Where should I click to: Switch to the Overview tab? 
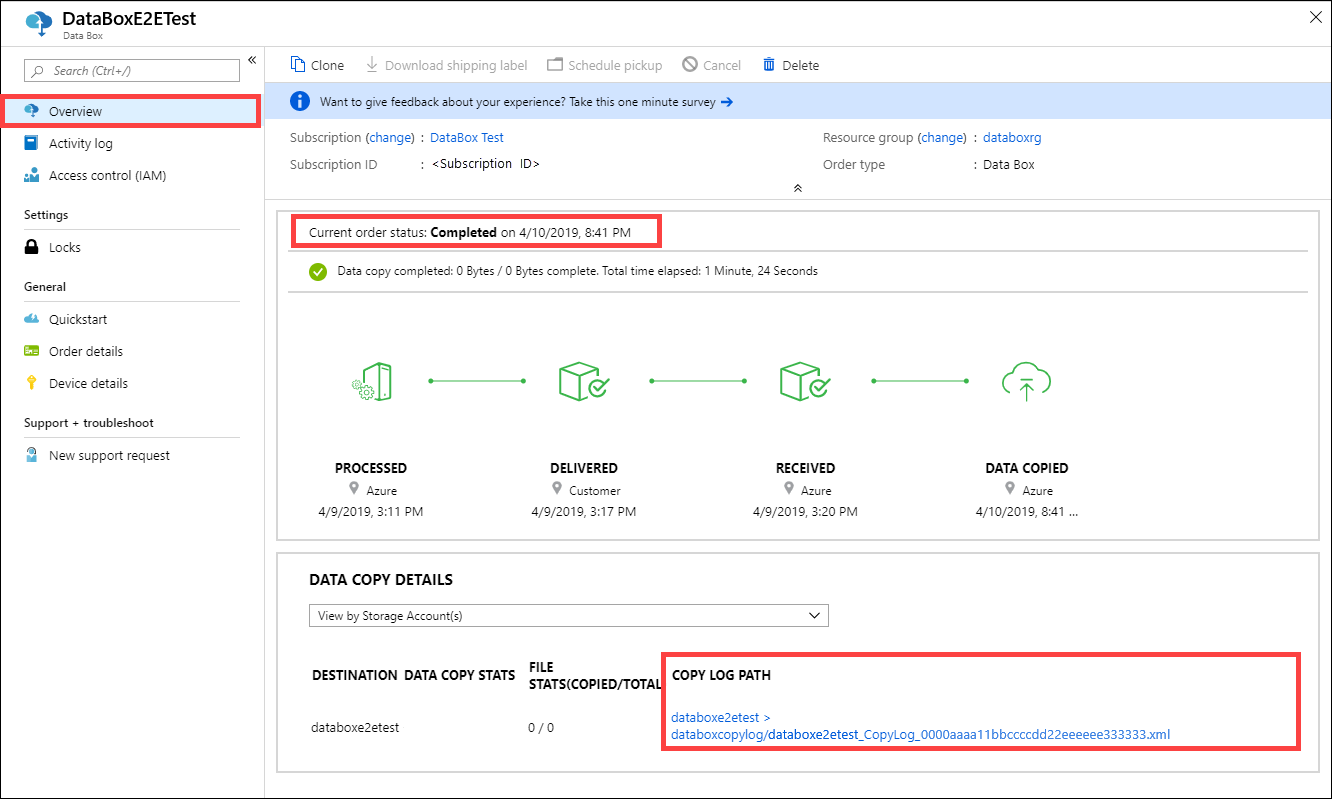75,111
